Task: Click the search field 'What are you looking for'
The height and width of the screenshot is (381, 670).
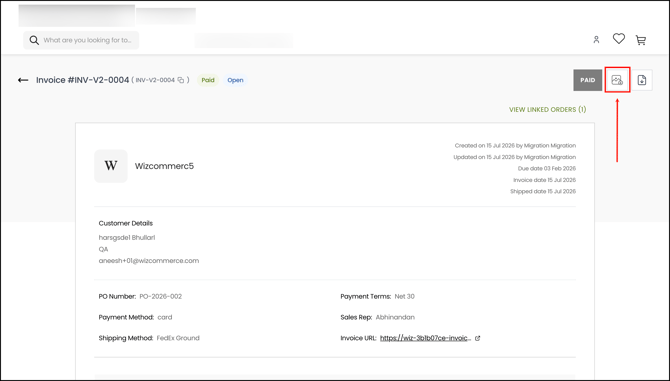Action: coord(81,40)
